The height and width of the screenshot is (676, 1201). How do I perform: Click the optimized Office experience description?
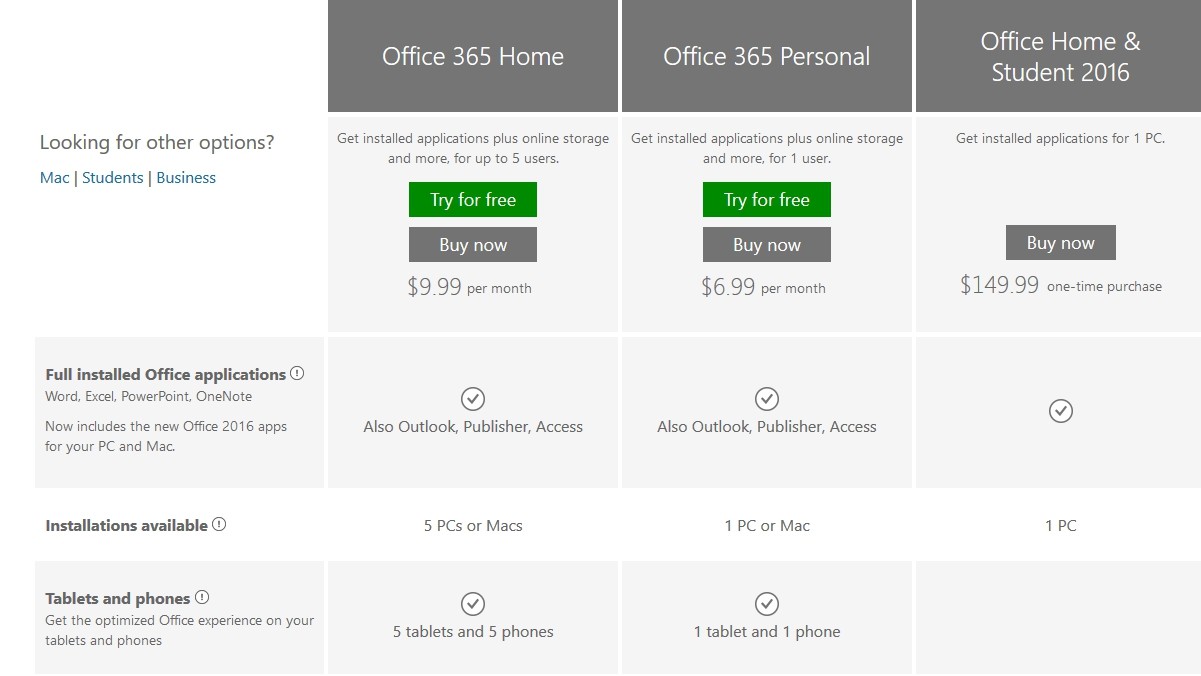(180, 630)
